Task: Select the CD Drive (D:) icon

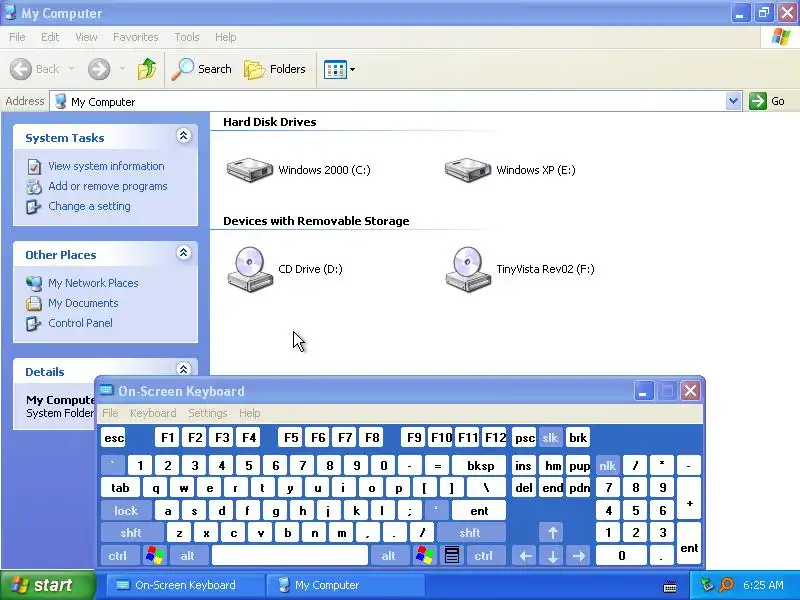Action: 250,269
